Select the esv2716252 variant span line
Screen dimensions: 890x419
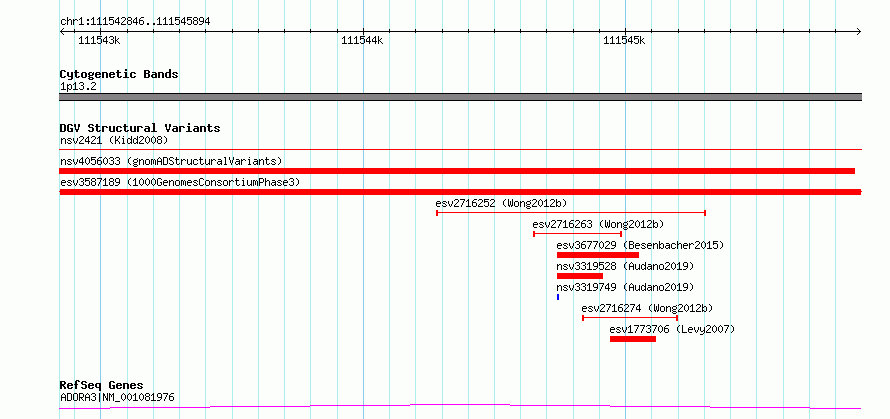click(x=571, y=213)
